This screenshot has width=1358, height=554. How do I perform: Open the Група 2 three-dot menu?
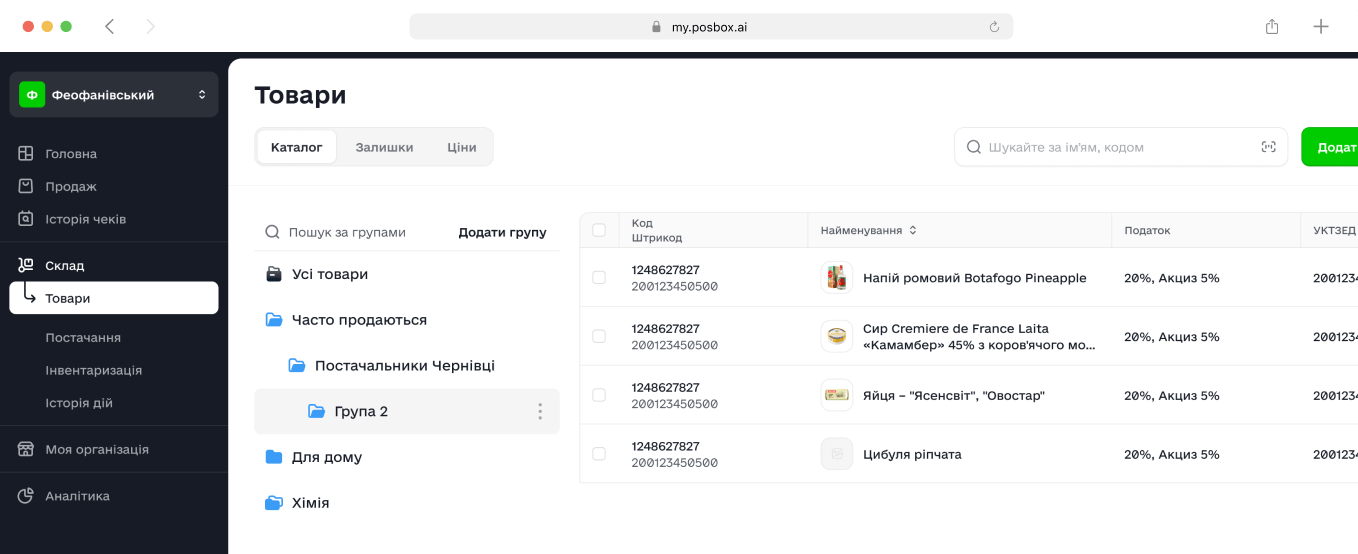point(540,411)
